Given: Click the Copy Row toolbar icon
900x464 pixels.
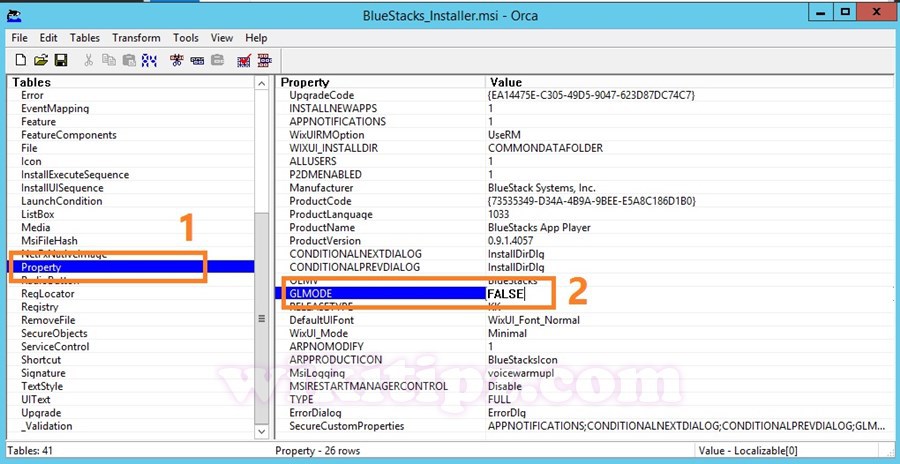Looking at the screenshot, I should [x=197, y=60].
